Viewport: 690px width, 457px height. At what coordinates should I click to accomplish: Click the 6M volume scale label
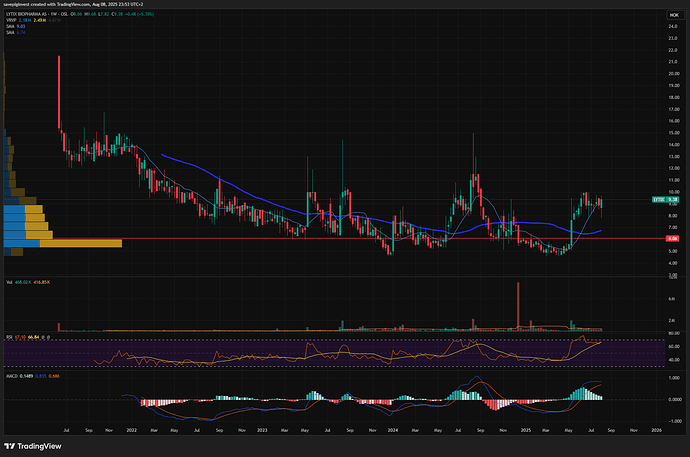tap(672, 299)
